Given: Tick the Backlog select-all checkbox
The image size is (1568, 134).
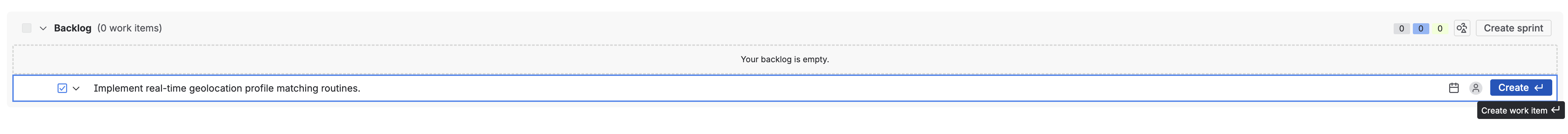Looking at the screenshot, I should point(26,28).
